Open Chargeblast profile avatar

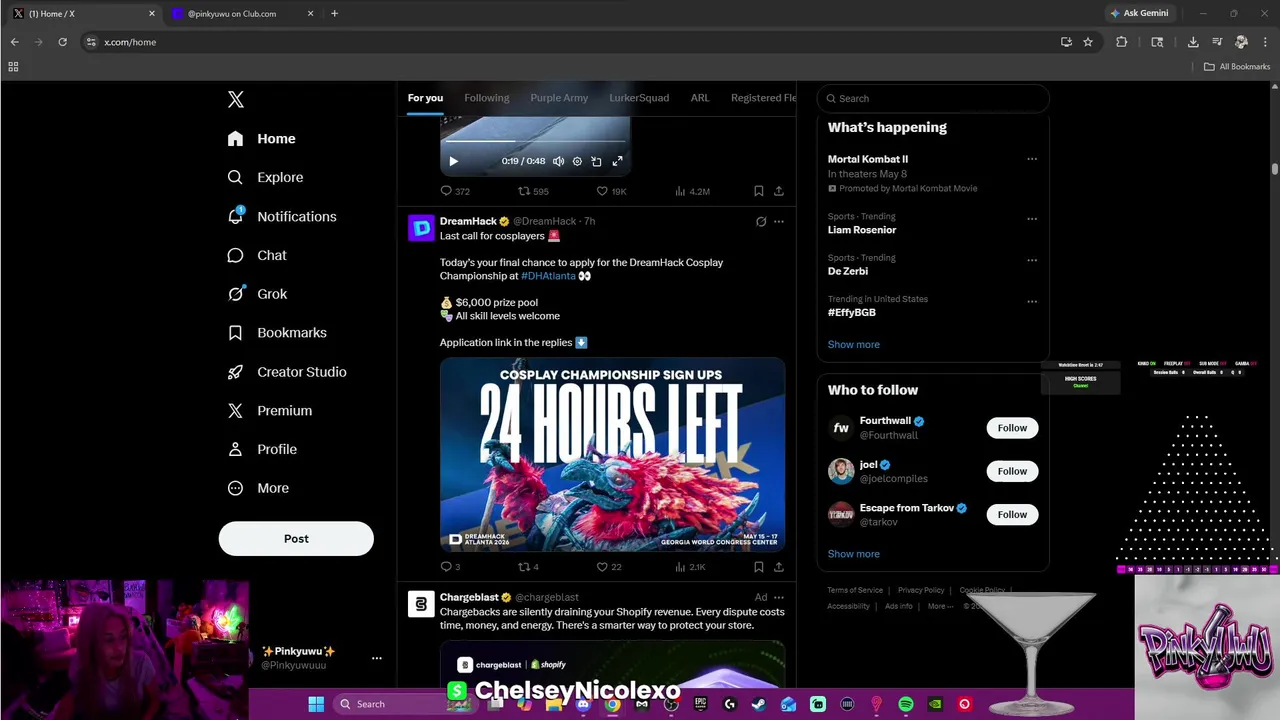pos(421,604)
